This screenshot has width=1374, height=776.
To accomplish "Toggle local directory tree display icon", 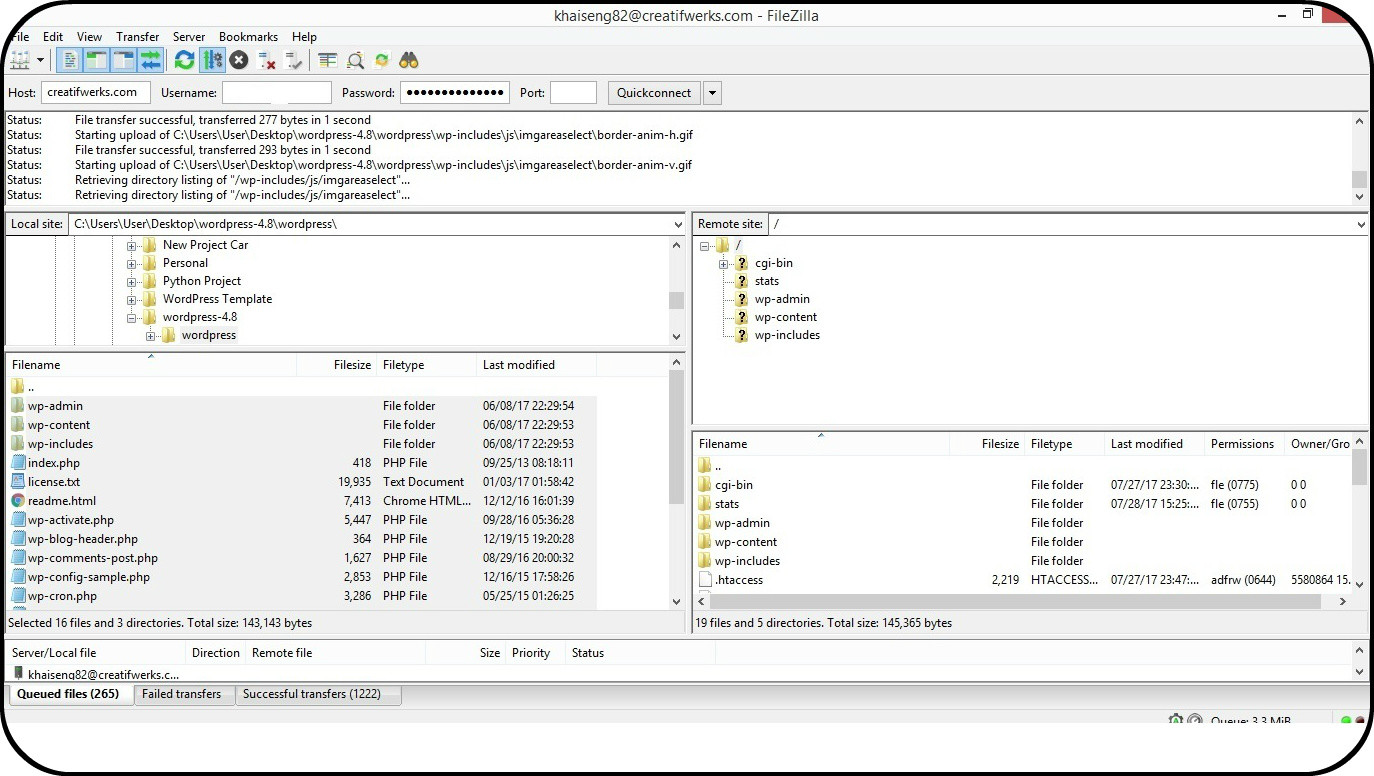I will [96, 60].
